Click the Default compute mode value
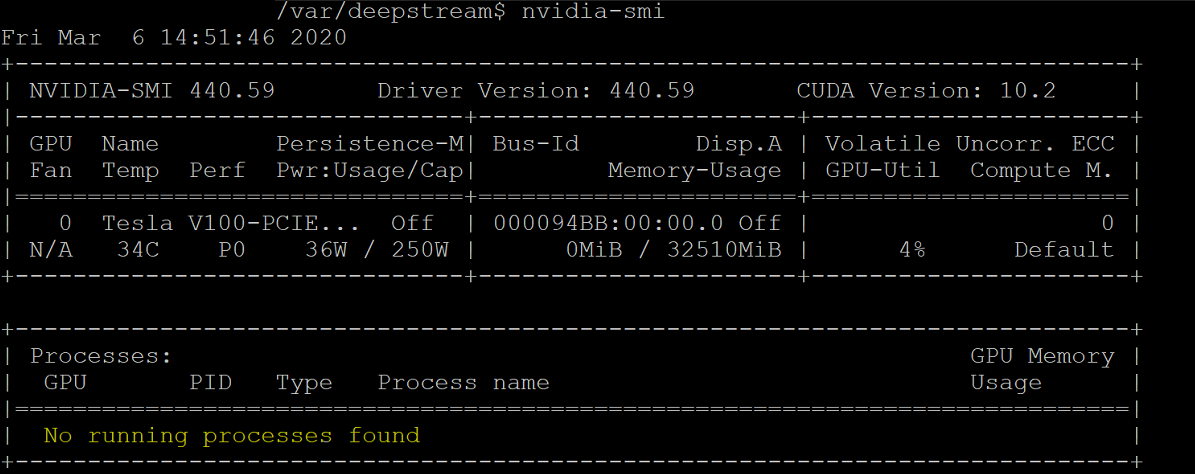1195x474 pixels. 1064,250
